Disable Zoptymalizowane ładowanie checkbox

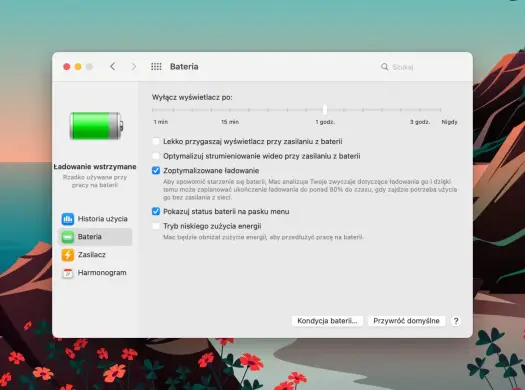156,170
